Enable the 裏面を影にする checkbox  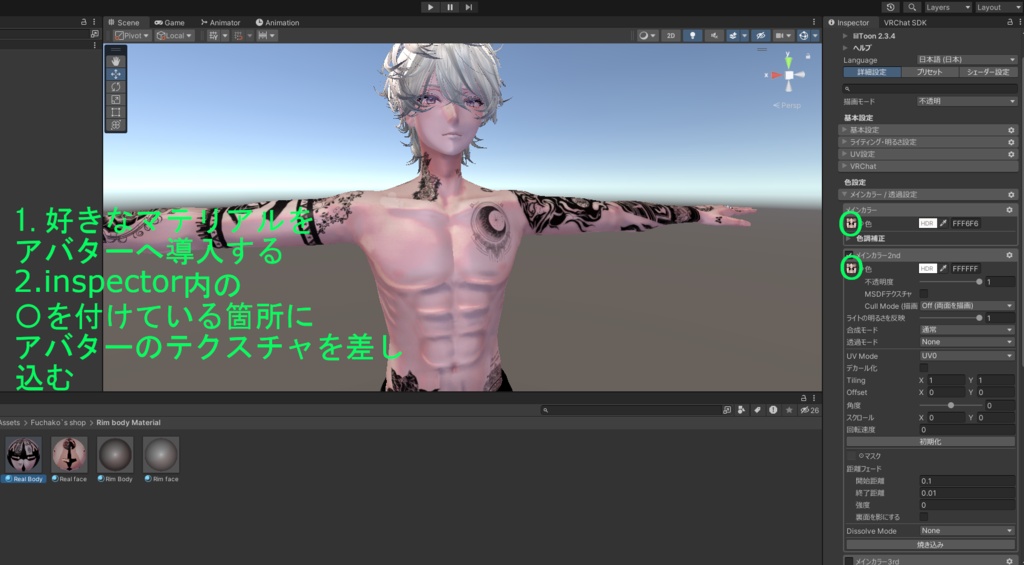pyautogui.click(x=923, y=517)
